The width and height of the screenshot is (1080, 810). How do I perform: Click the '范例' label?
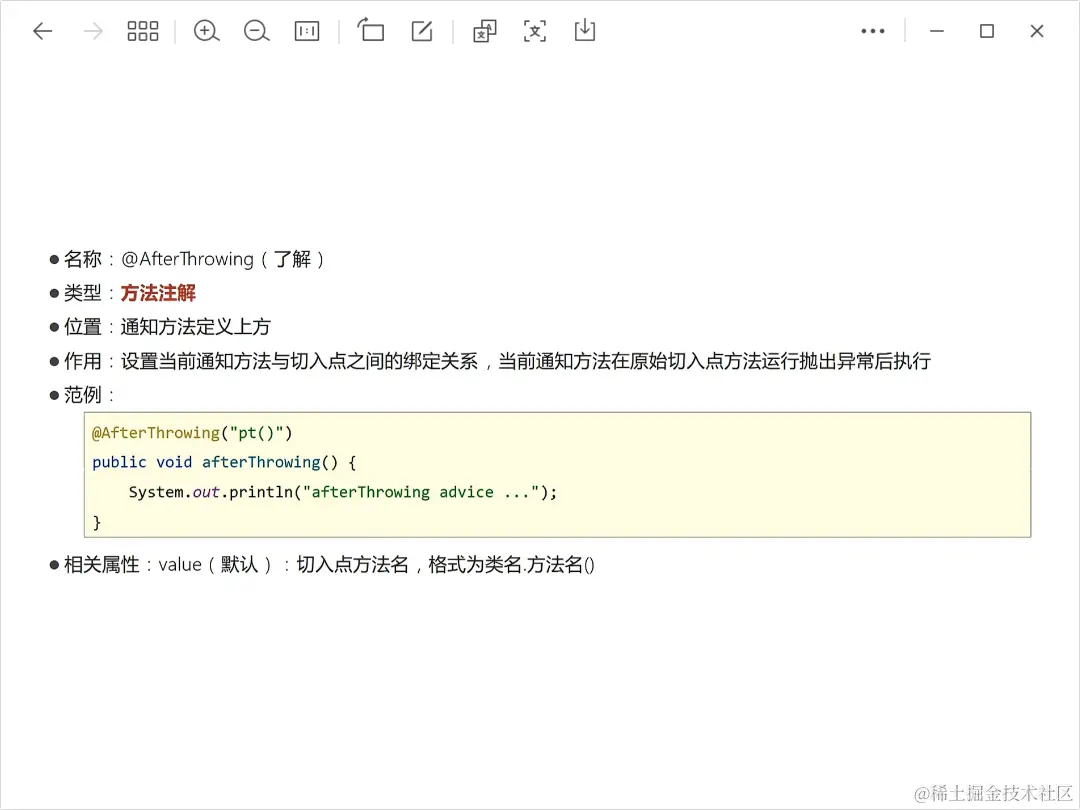[83, 395]
